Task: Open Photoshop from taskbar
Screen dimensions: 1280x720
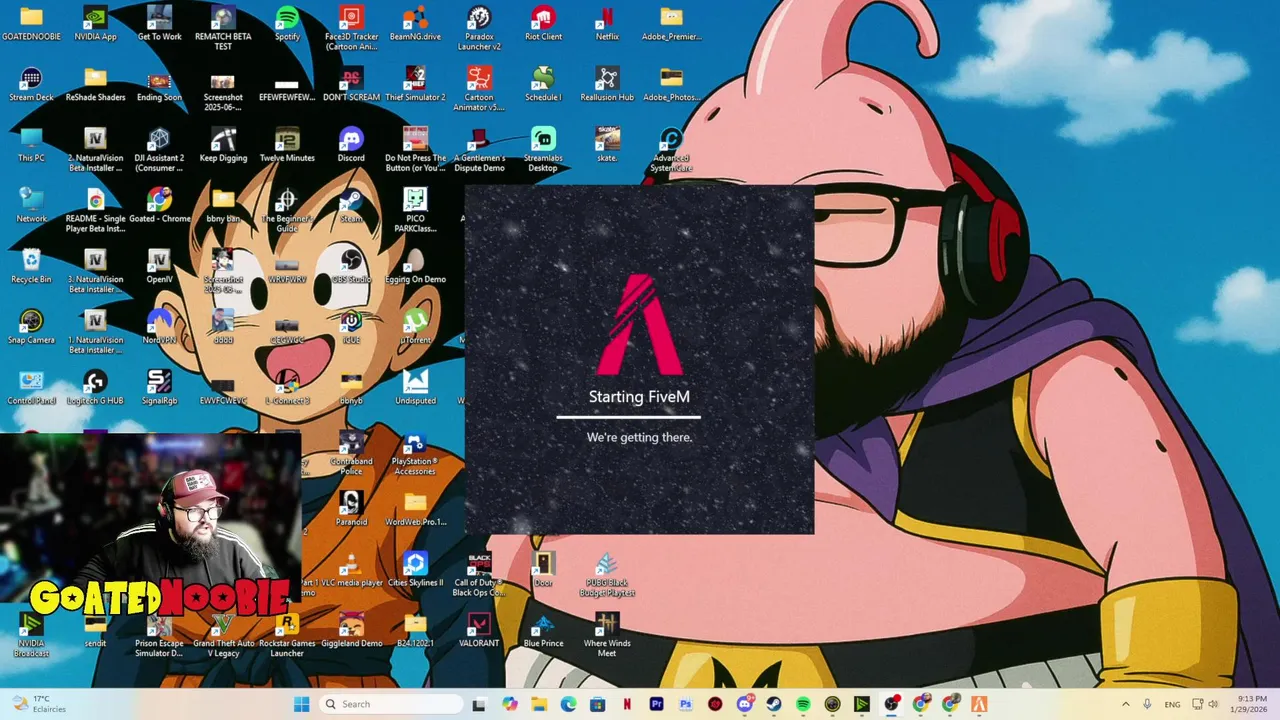Action: 685,704
